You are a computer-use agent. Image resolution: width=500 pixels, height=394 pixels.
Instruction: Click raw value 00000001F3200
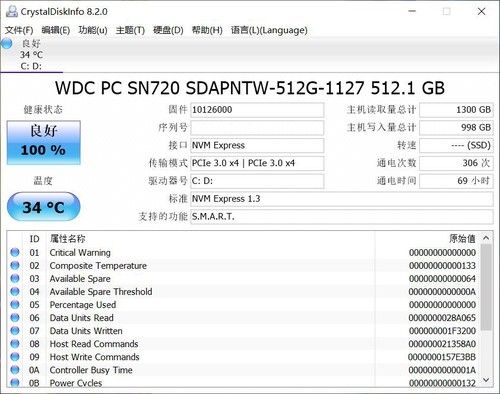(442, 331)
